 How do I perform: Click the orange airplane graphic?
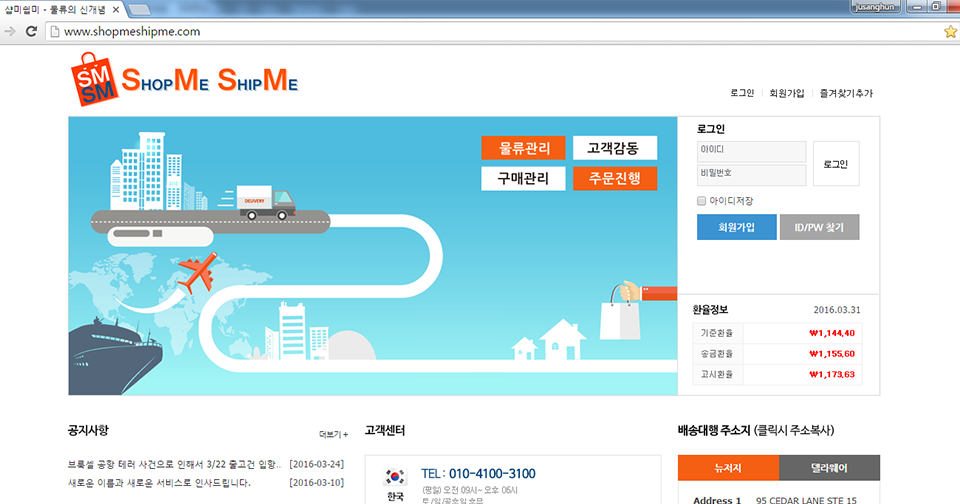pos(195,272)
